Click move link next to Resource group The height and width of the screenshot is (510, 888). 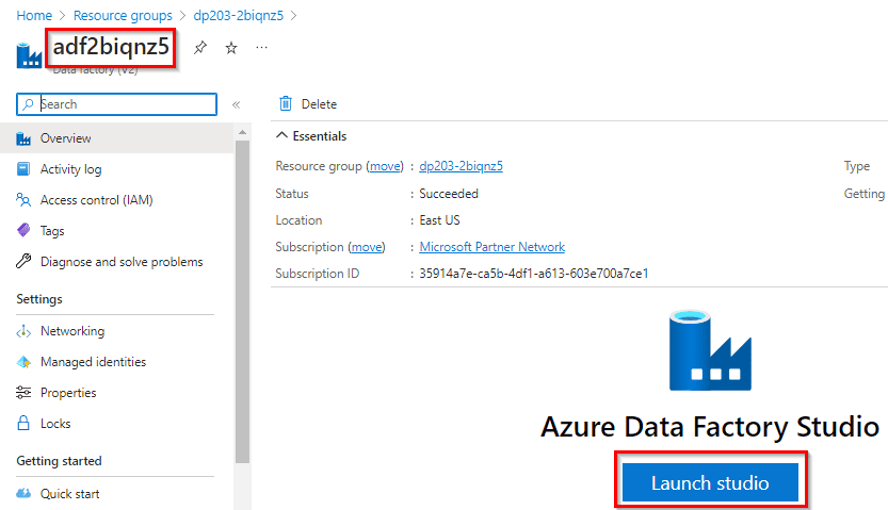click(385, 166)
